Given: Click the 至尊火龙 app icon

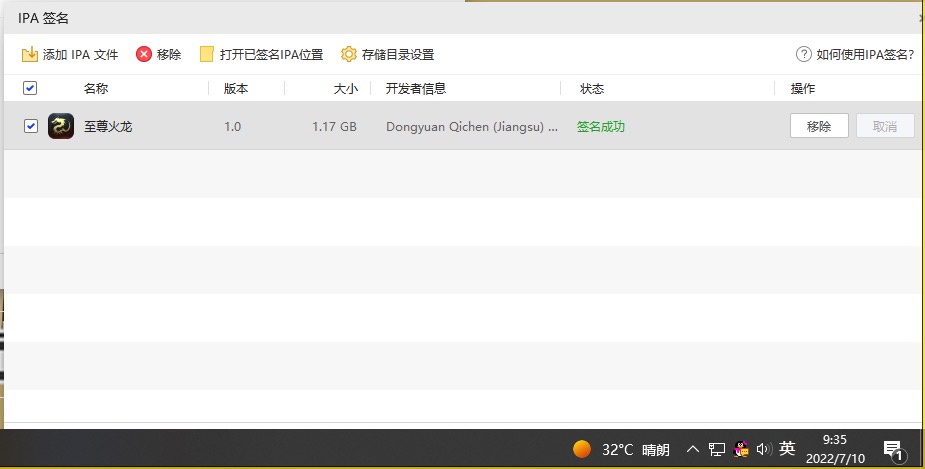Looking at the screenshot, I should pos(61,126).
